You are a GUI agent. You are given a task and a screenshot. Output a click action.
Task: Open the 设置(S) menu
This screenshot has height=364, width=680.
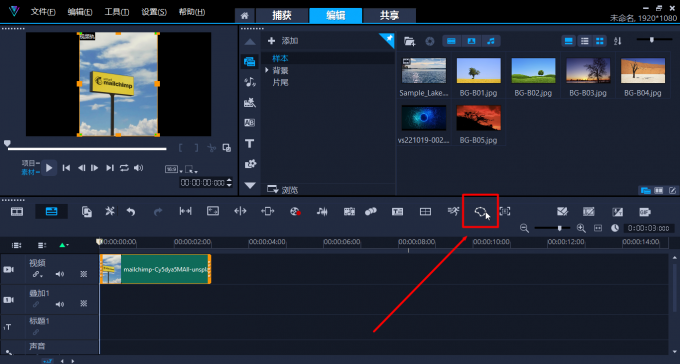tap(154, 12)
